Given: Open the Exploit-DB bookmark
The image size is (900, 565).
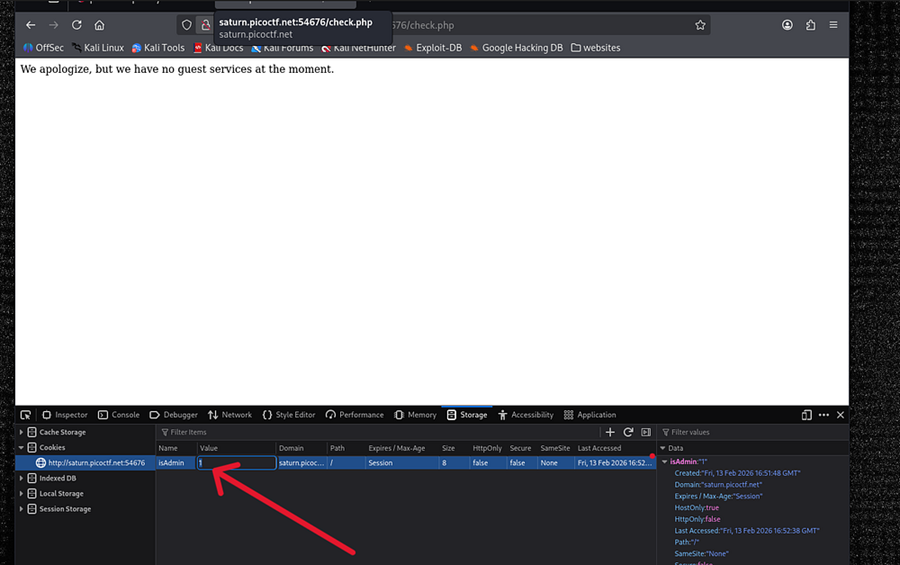Looking at the screenshot, I should 433,47.
